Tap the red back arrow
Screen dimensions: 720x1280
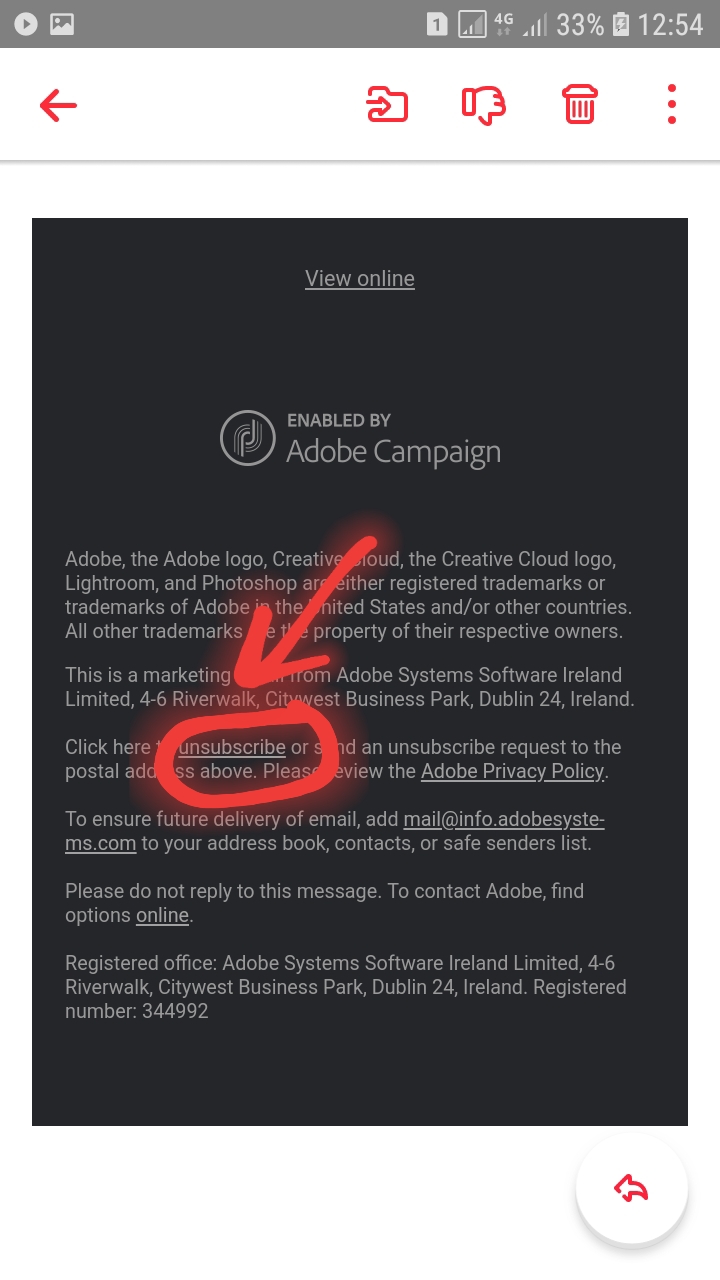pos(58,105)
